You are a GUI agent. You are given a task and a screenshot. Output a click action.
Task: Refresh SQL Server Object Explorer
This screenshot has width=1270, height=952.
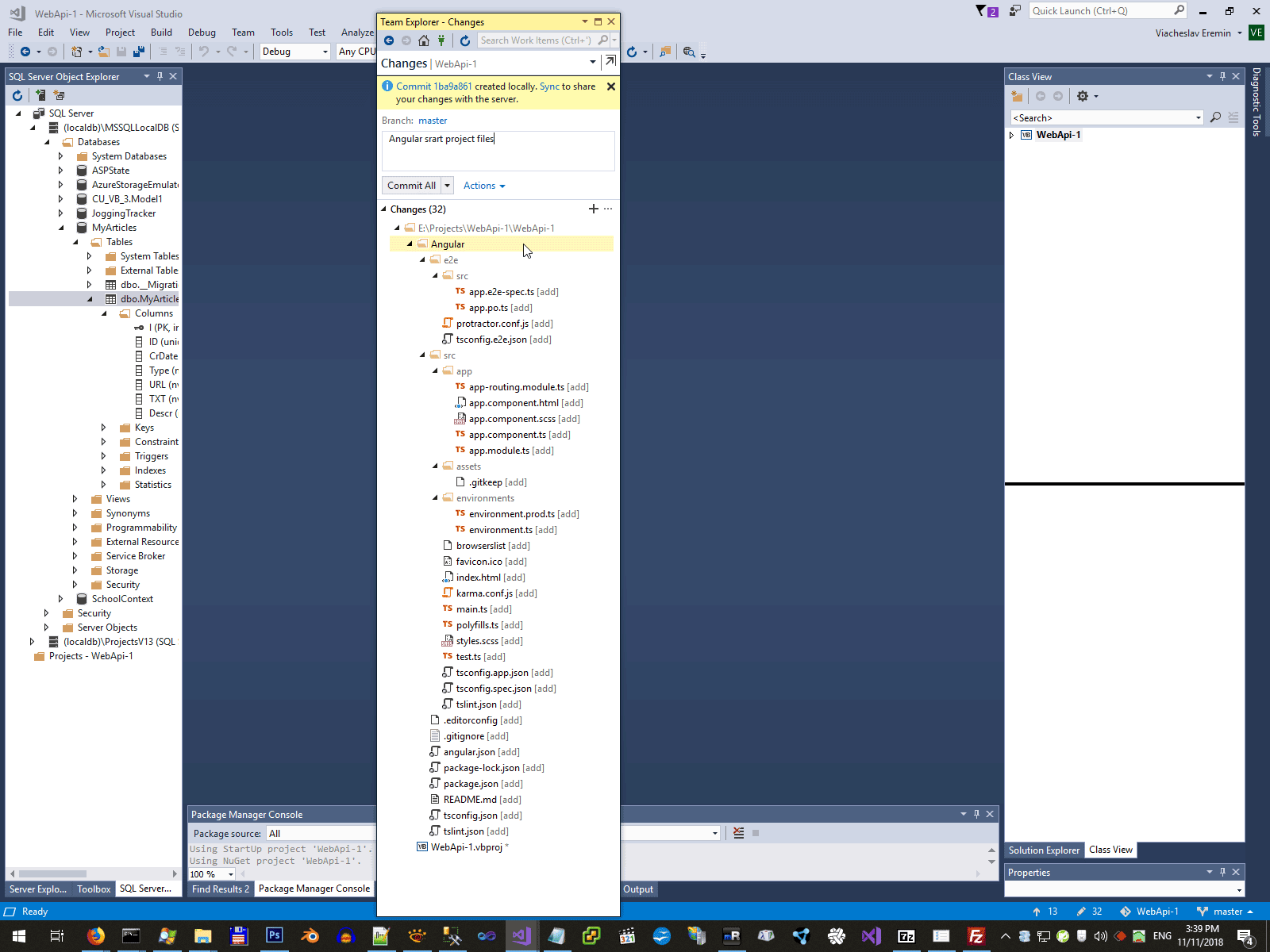[x=17, y=95]
